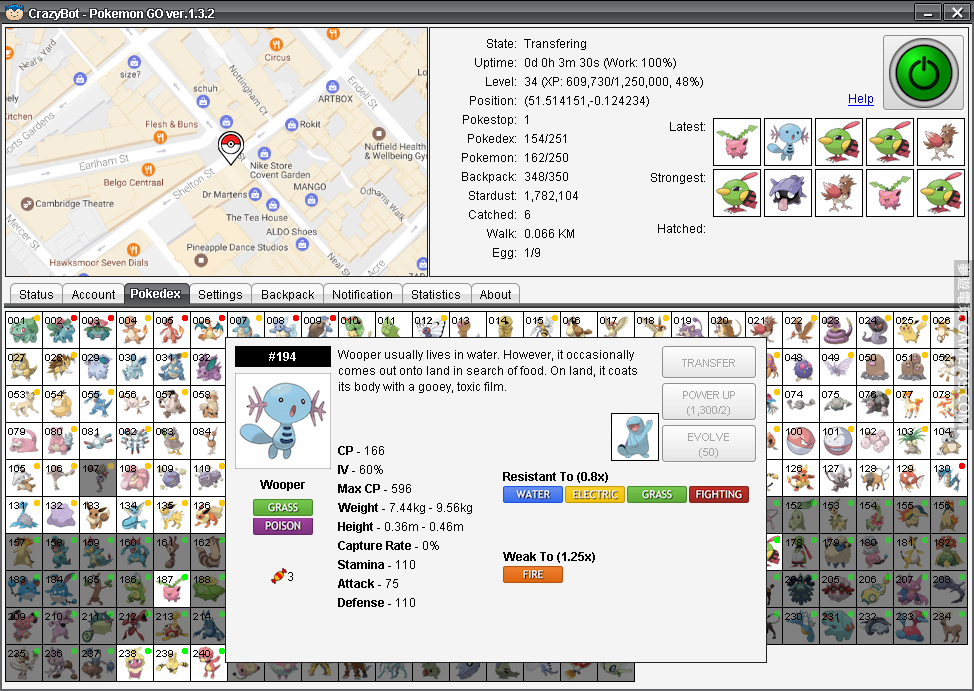Toggle the green power button
This screenshot has height=691, width=974.
point(924,72)
